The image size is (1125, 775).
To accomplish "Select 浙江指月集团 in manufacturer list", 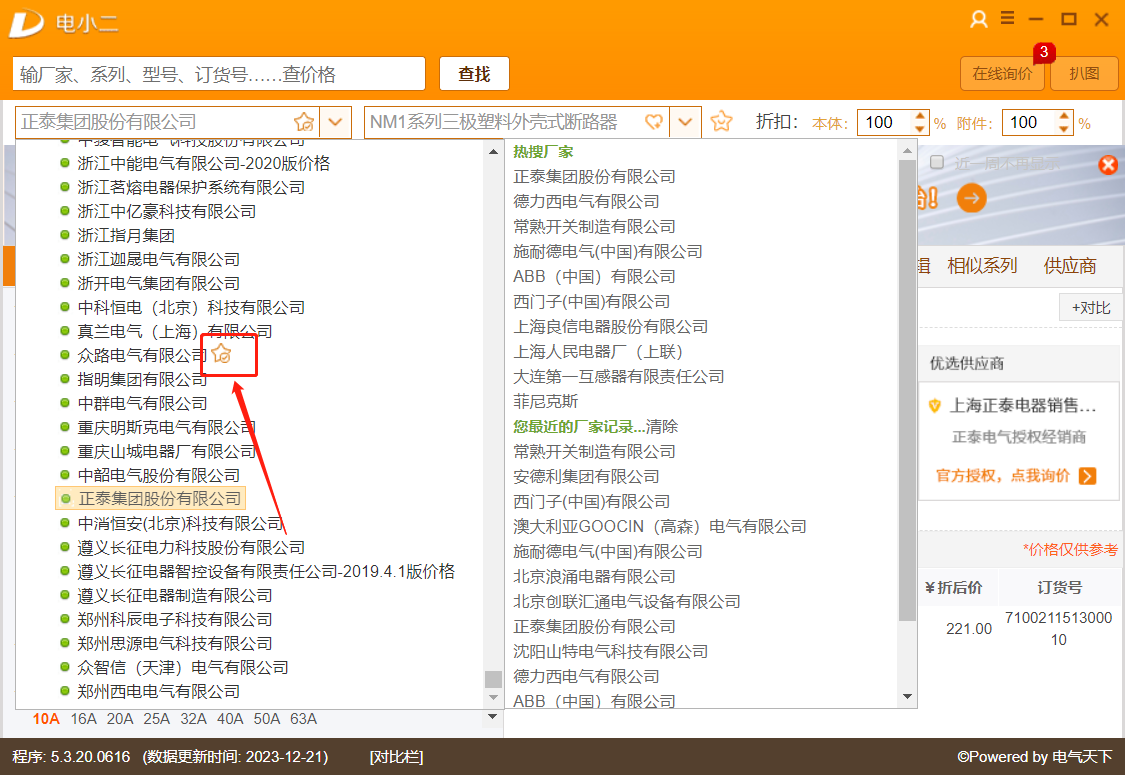I will (126, 235).
